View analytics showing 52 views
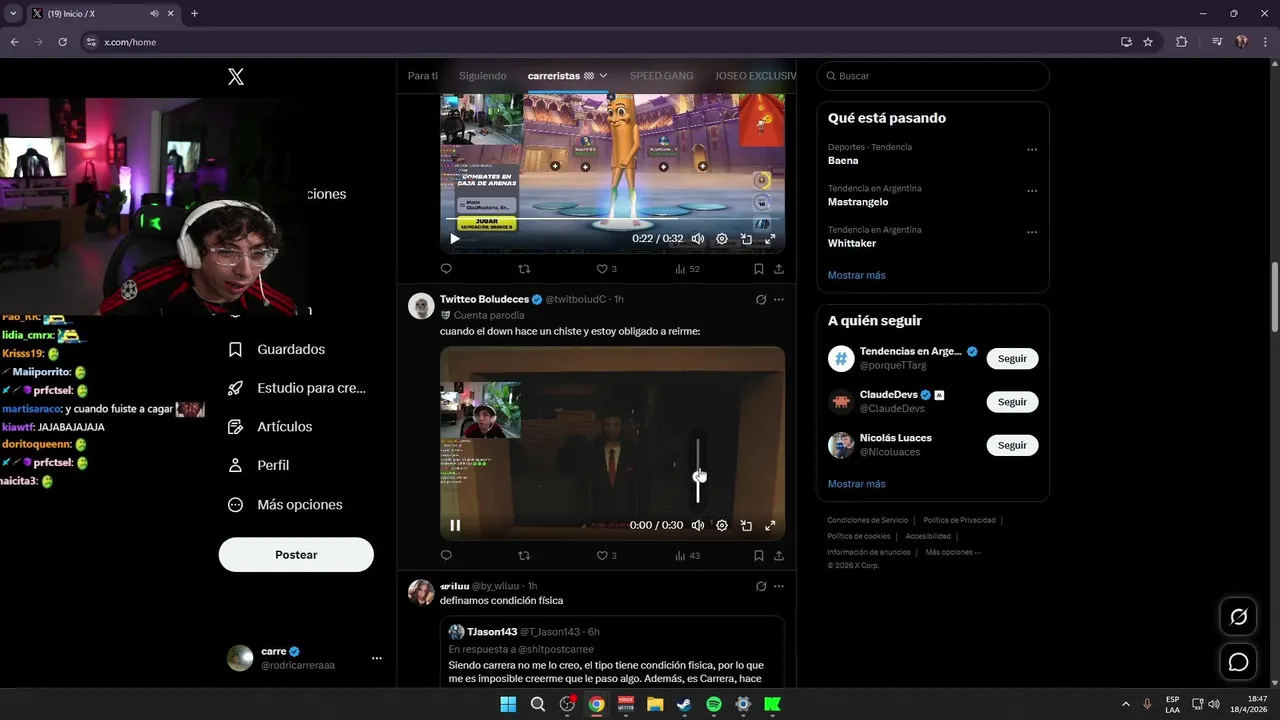Viewport: 1280px width, 720px height. [687, 269]
